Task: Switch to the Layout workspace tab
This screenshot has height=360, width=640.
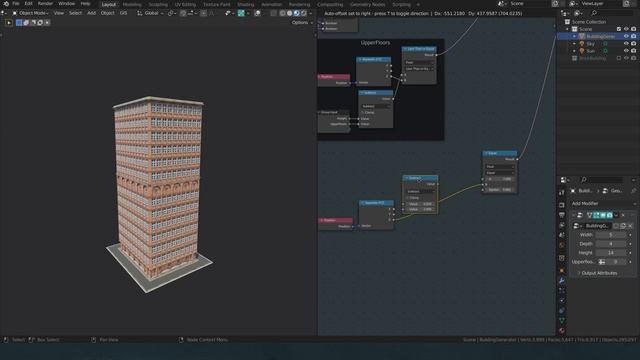Action: click(109, 4)
